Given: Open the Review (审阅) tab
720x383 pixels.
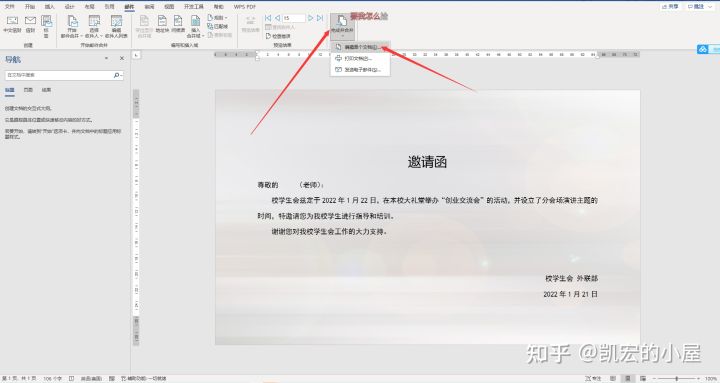Looking at the screenshot, I should click(x=149, y=6).
